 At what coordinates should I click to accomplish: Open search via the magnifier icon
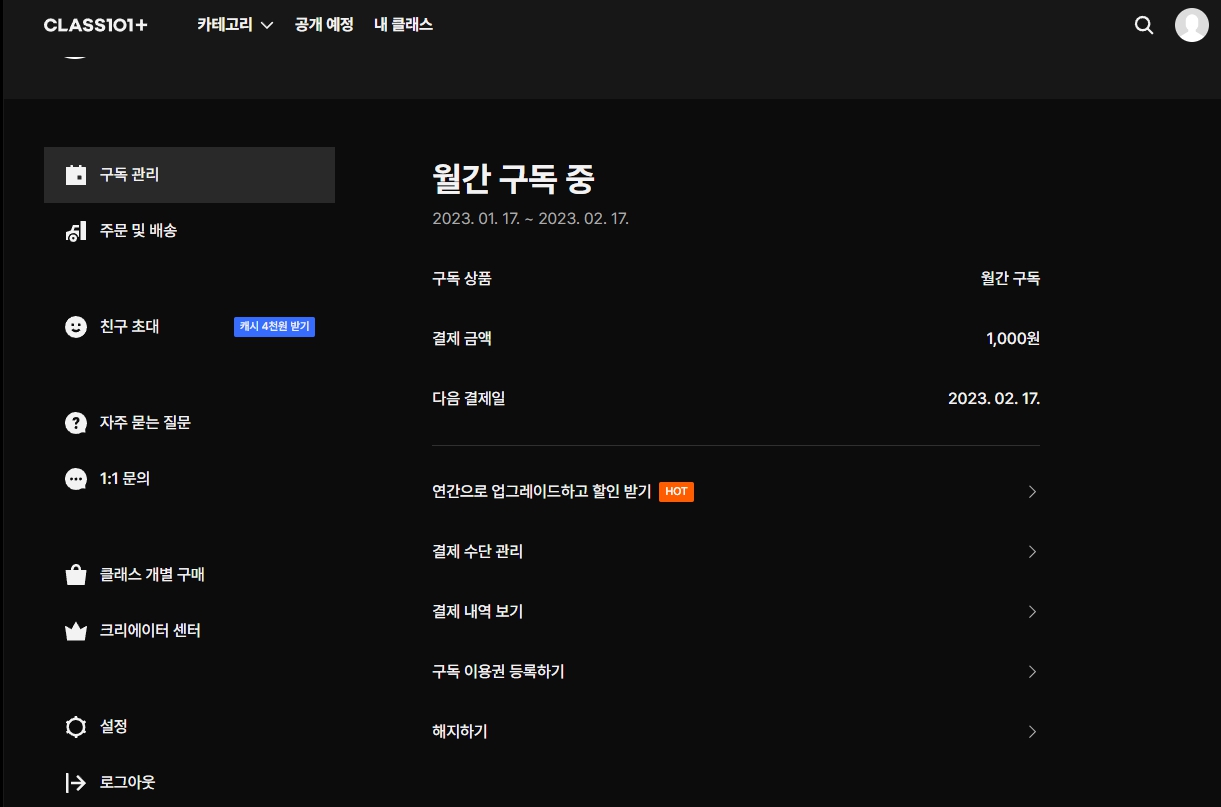(1144, 25)
